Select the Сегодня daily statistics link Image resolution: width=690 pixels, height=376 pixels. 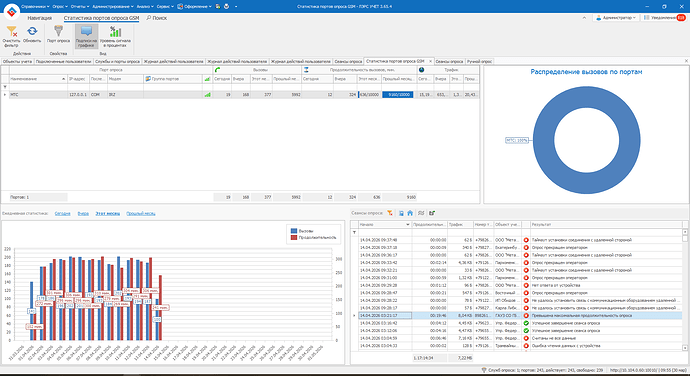point(62,214)
